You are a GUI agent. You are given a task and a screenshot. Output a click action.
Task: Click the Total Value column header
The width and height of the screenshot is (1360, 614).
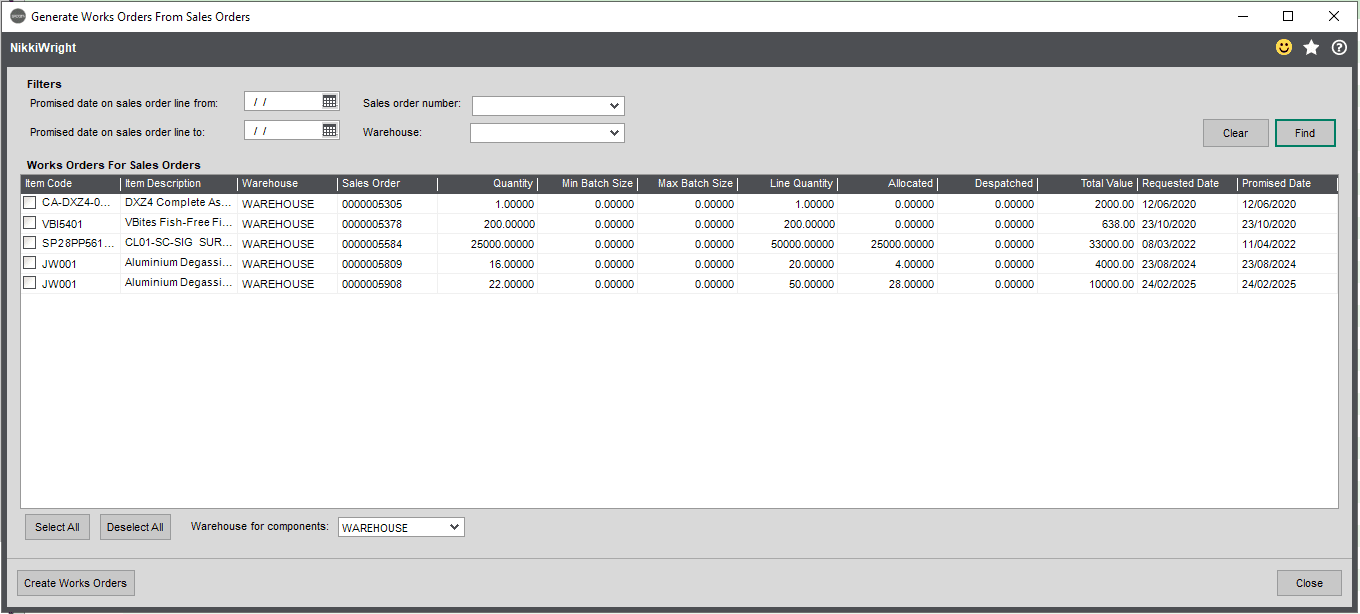coord(1088,183)
